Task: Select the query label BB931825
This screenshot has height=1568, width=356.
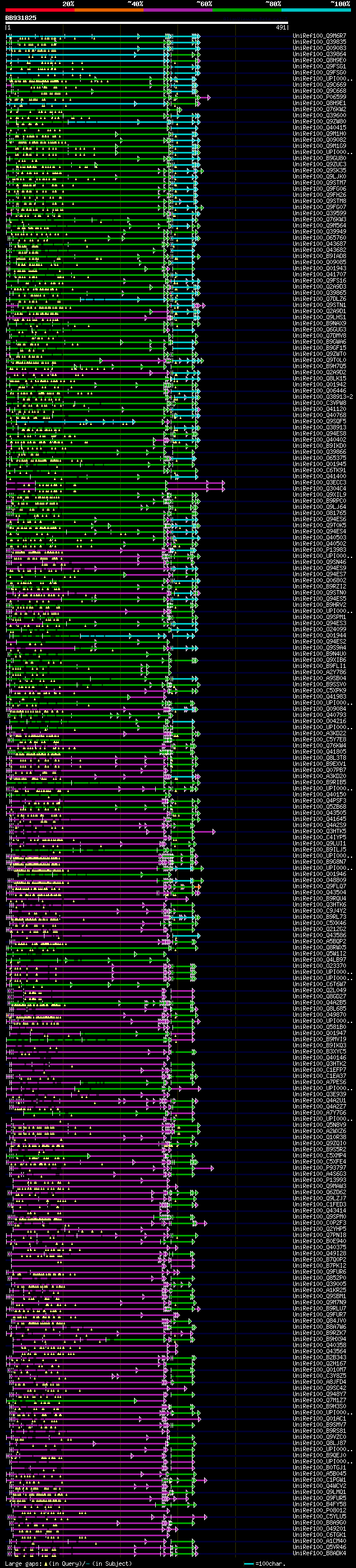Action: pyautogui.click(x=21, y=18)
